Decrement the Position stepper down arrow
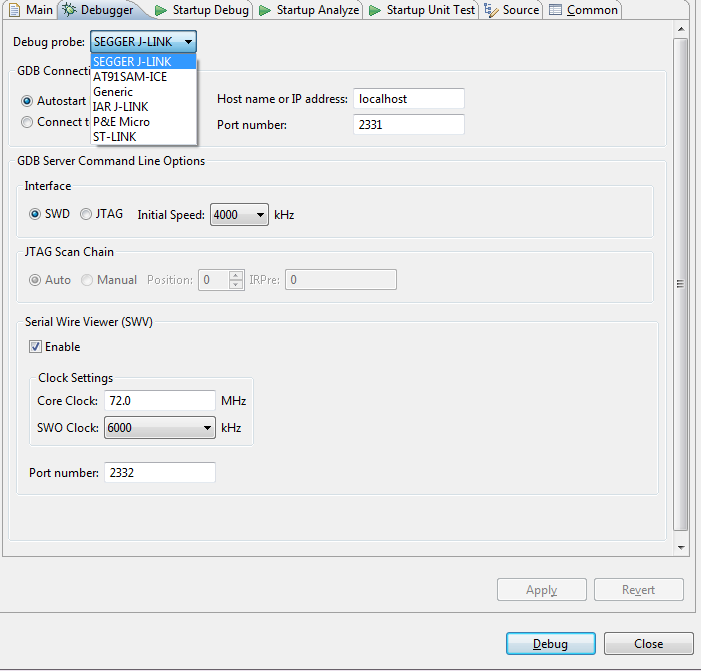Screen dimensions: 701x671 [x=236, y=285]
